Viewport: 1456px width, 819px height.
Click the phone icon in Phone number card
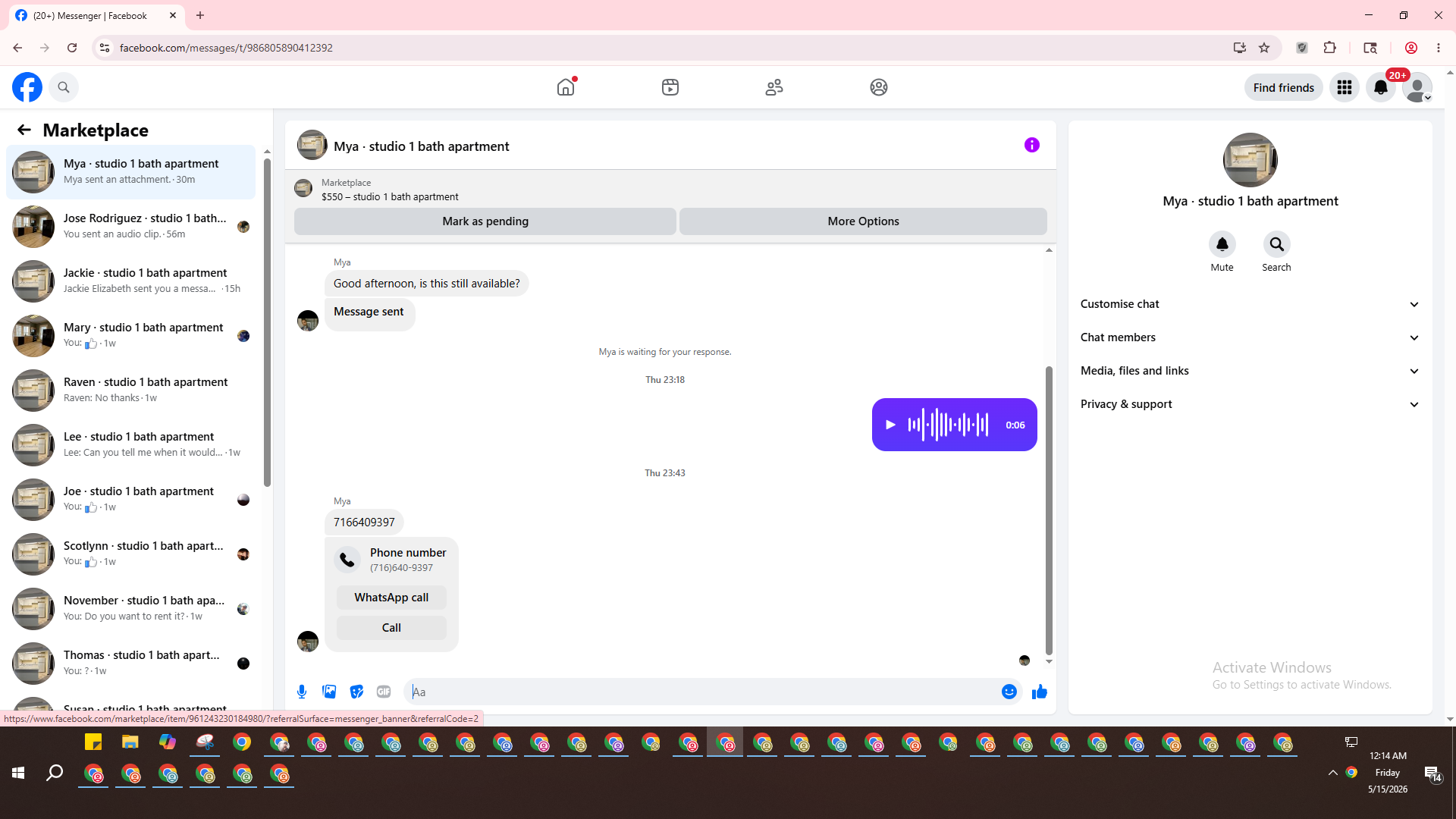click(x=347, y=560)
